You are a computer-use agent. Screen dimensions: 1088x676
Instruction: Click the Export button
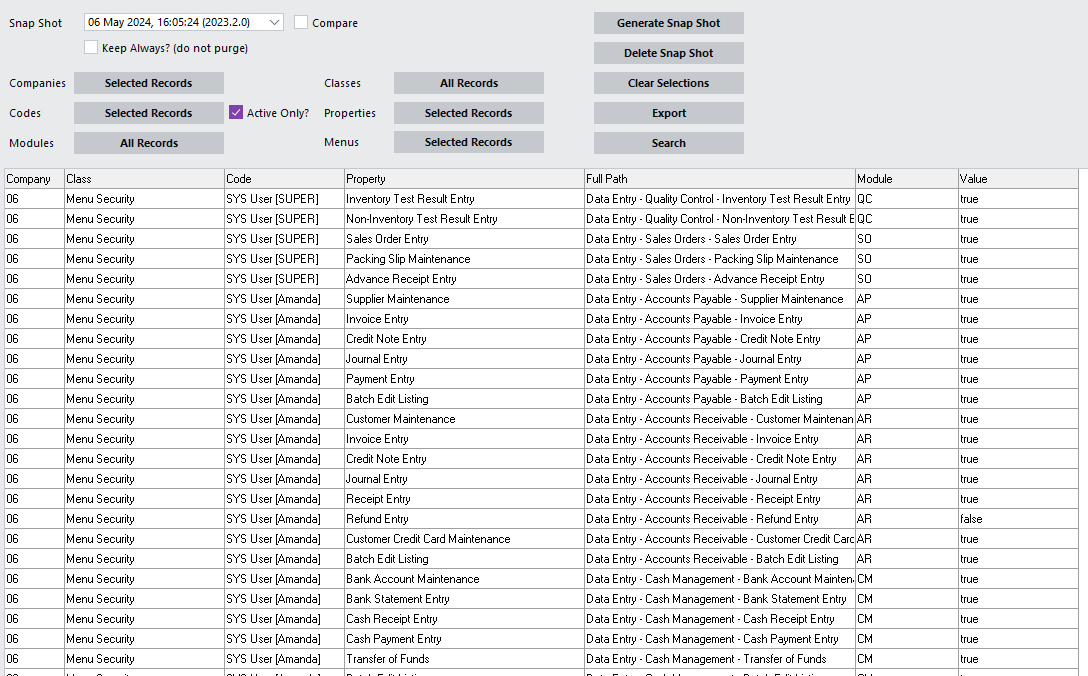pyautogui.click(x=669, y=113)
